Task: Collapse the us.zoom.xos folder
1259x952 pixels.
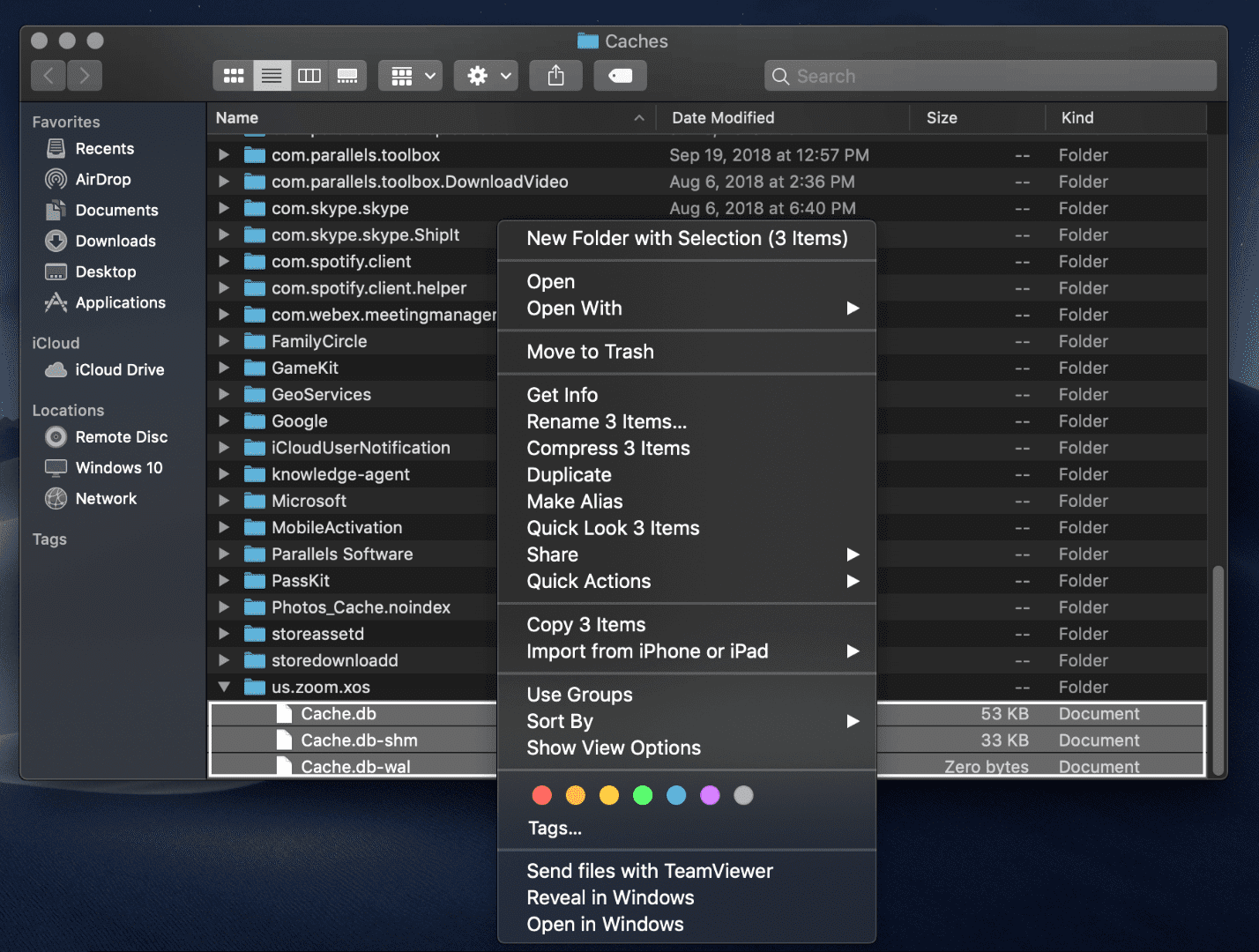Action: [x=224, y=687]
